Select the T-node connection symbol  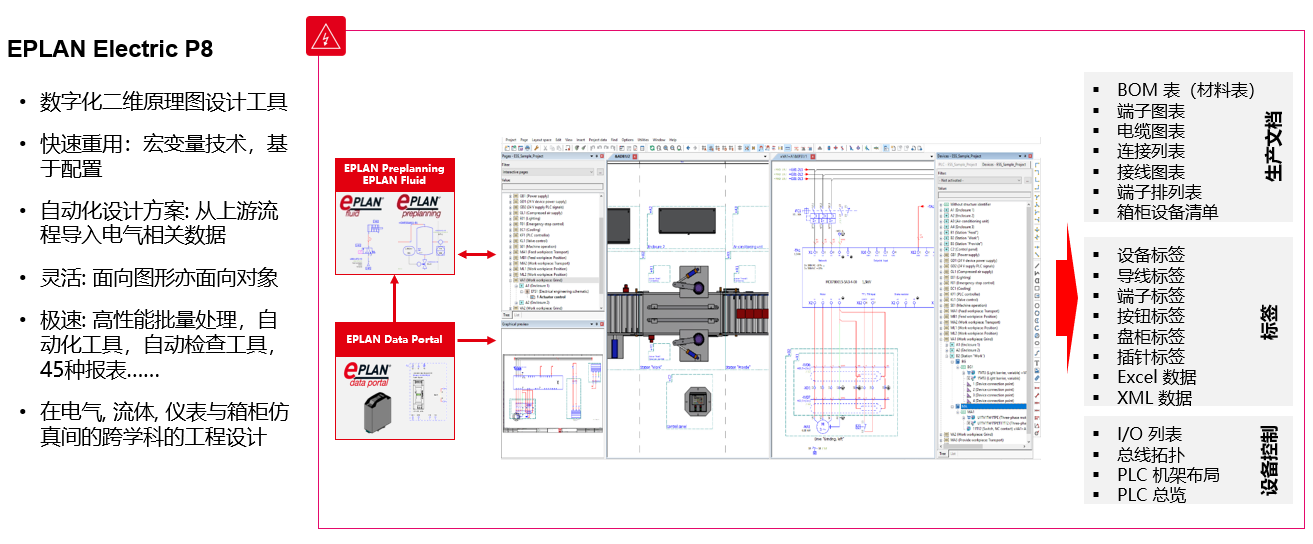pos(1037,197)
